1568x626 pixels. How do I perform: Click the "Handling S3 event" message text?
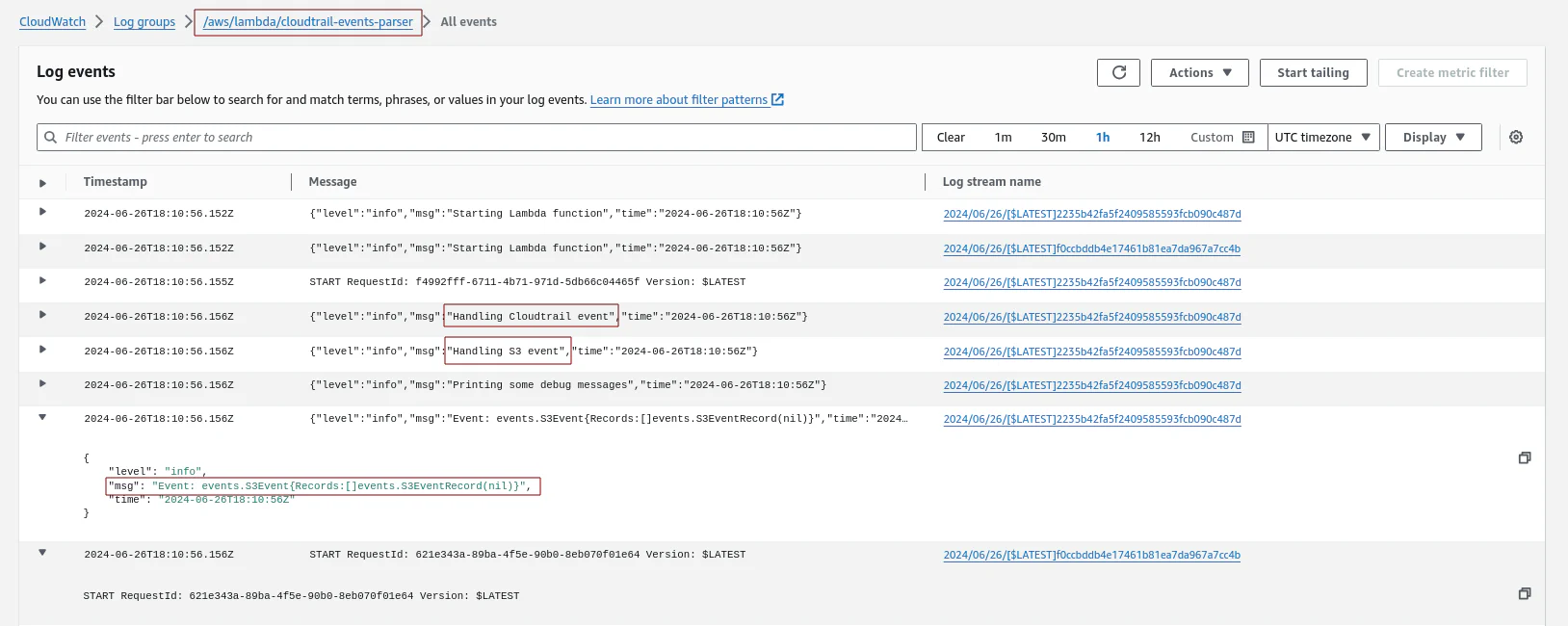click(508, 352)
